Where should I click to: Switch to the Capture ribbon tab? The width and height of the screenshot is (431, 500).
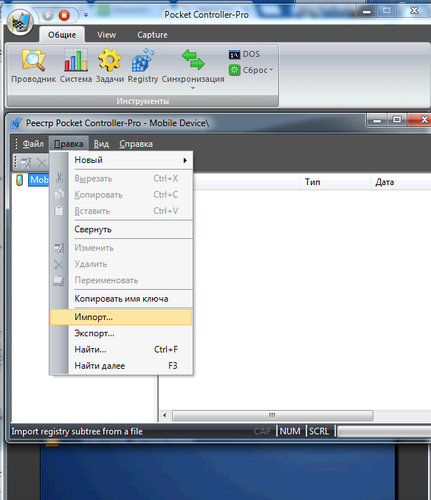pyautogui.click(x=152, y=35)
